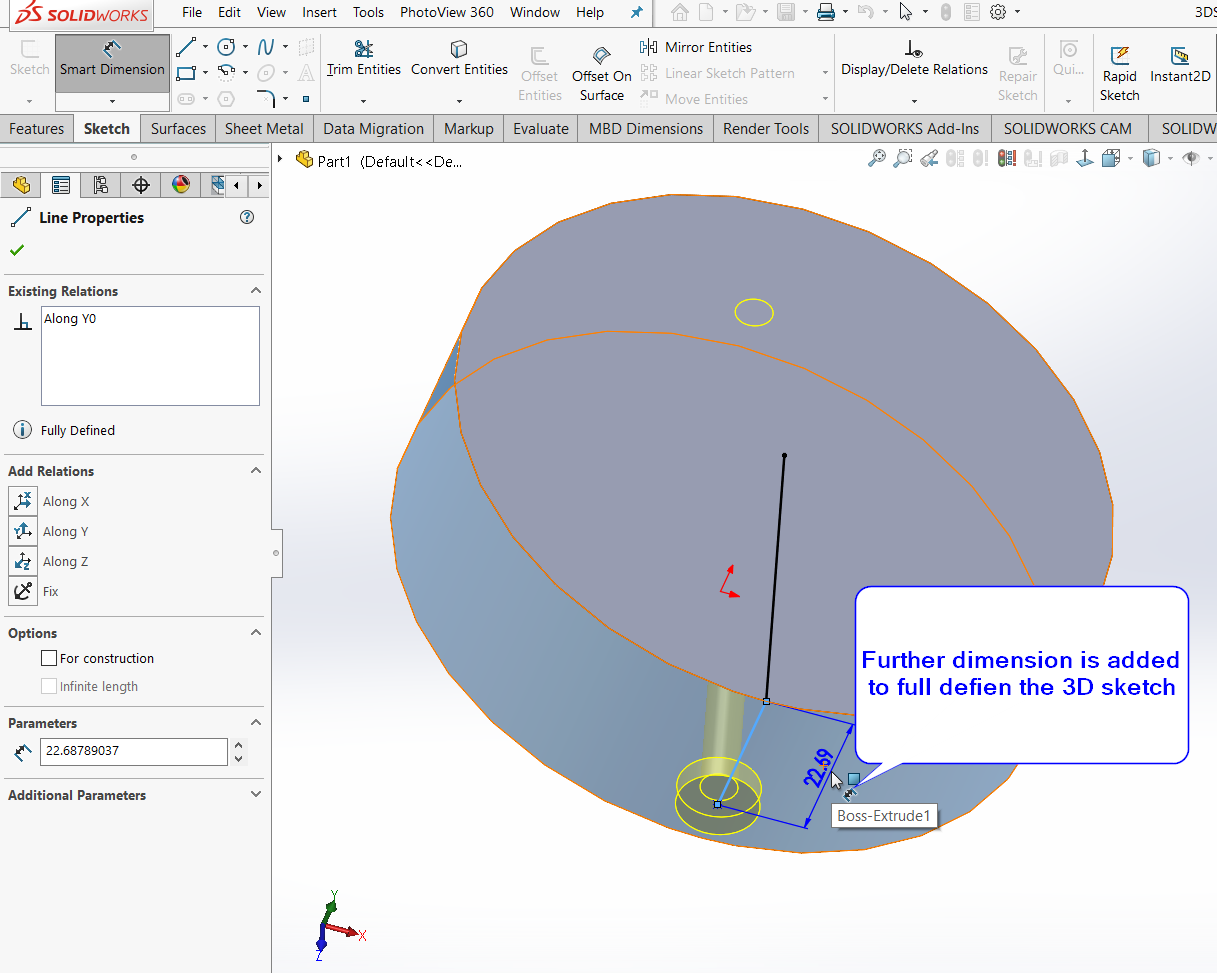The image size is (1217, 973).
Task: Add the Along Z relation
Action: point(23,562)
